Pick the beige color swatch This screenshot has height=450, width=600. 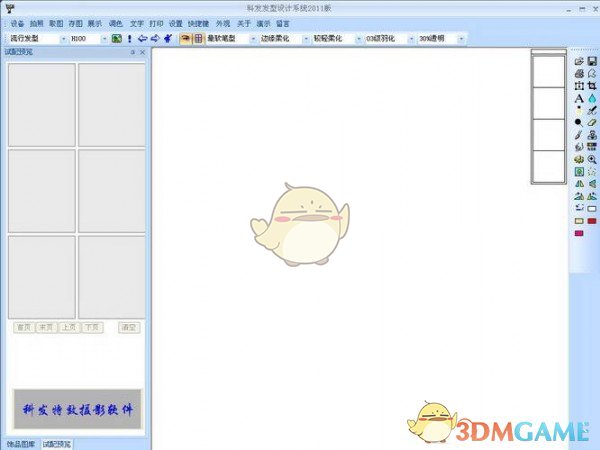[x=579, y=221]
